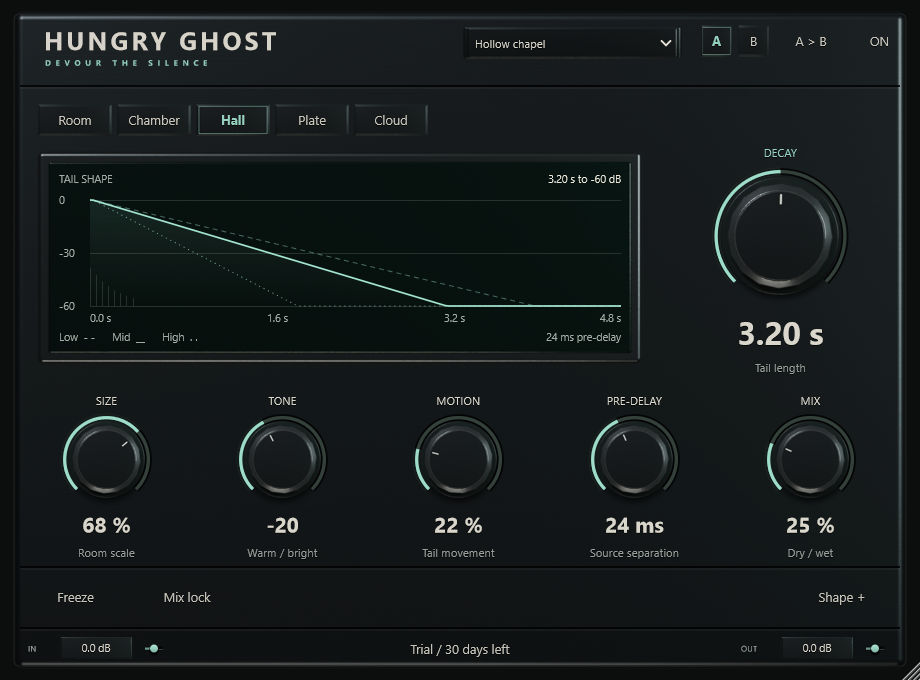Image resolution: width=920 pixels, height=680 pixels.
Task: Toggle the plugin ON switch
Action: pyautogui.click(x=878, y=42)
